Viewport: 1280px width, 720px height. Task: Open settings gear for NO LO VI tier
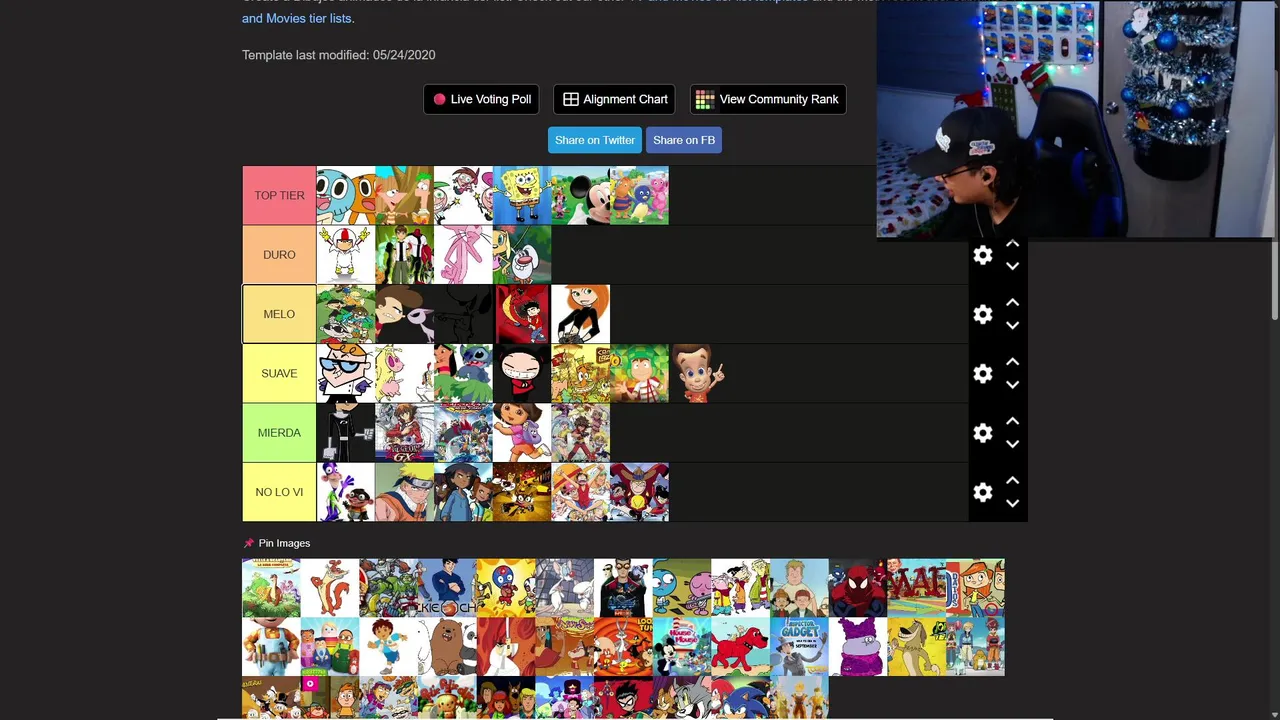983,492
